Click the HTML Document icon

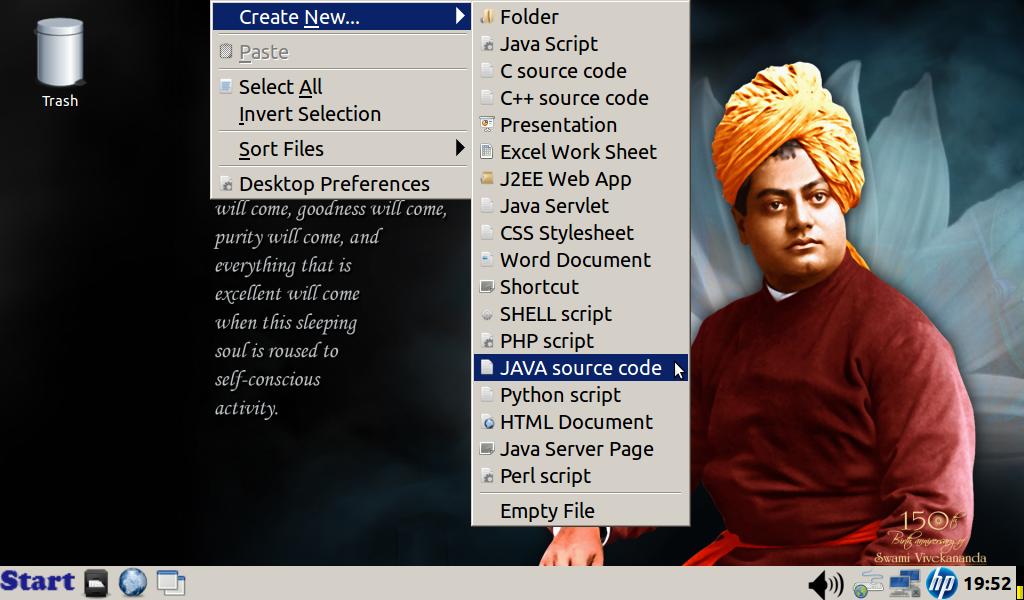click(487, 422)
